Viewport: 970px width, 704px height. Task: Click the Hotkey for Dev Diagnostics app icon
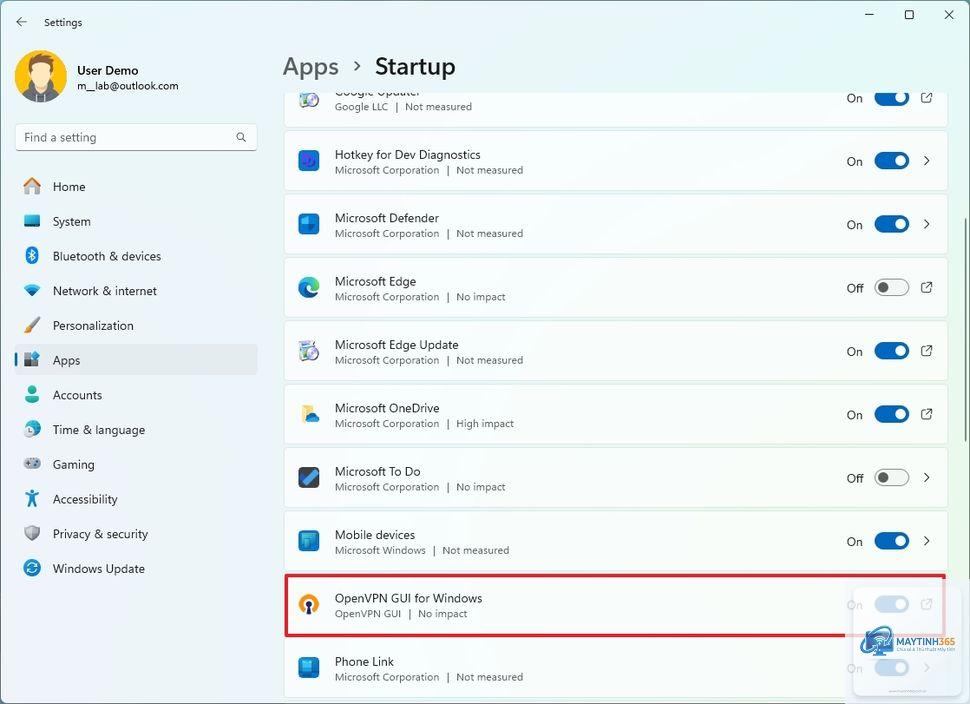pyautogui.click(x=309, y=161)
